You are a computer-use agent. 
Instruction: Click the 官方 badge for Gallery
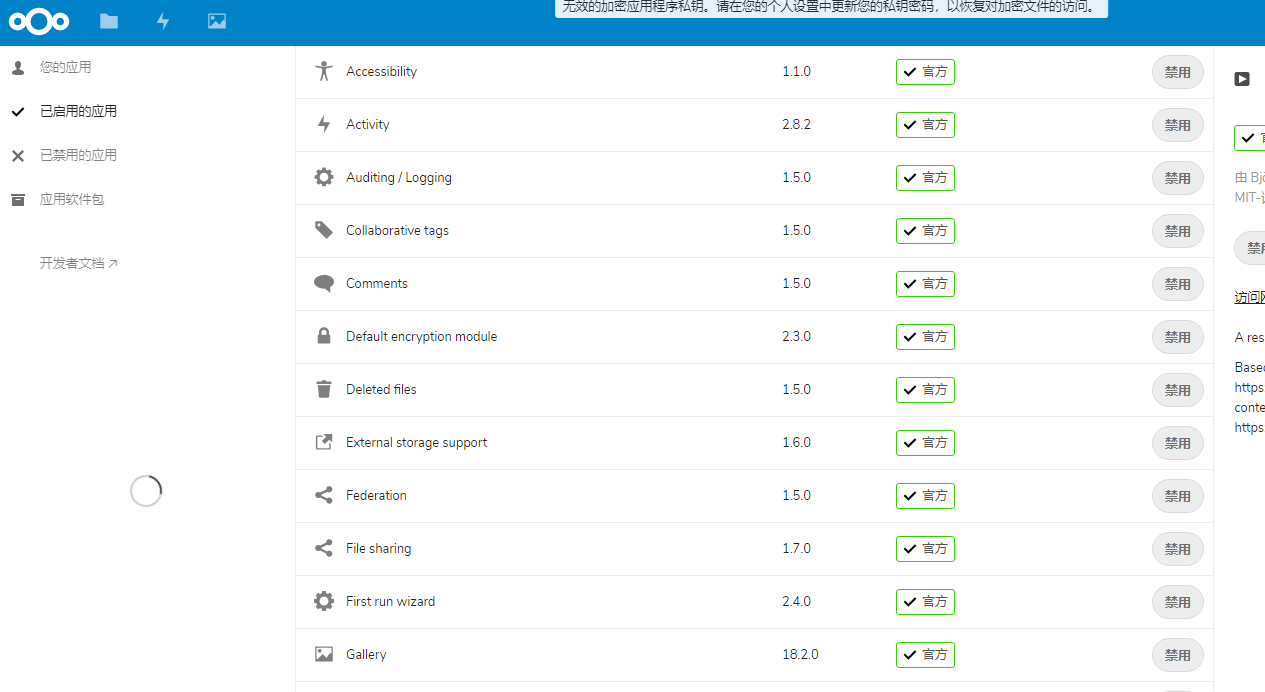(925, 655)
